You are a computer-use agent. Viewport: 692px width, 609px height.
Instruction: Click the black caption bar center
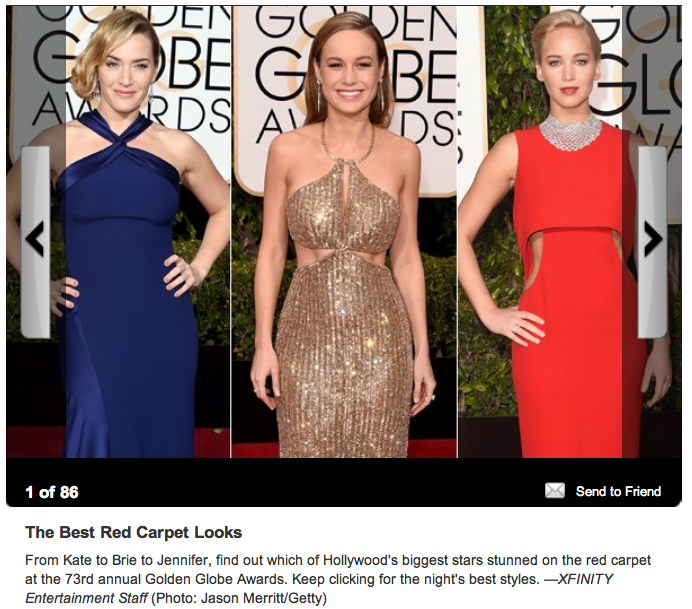click(x=344, y=482)
